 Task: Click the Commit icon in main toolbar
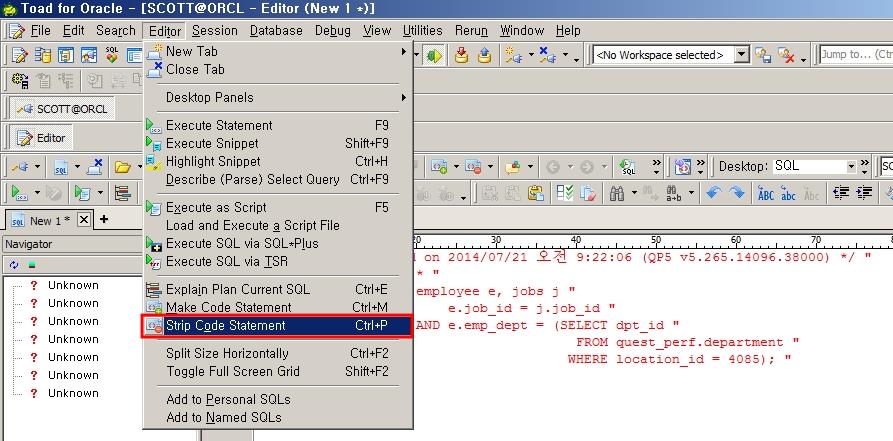point(462,55)
